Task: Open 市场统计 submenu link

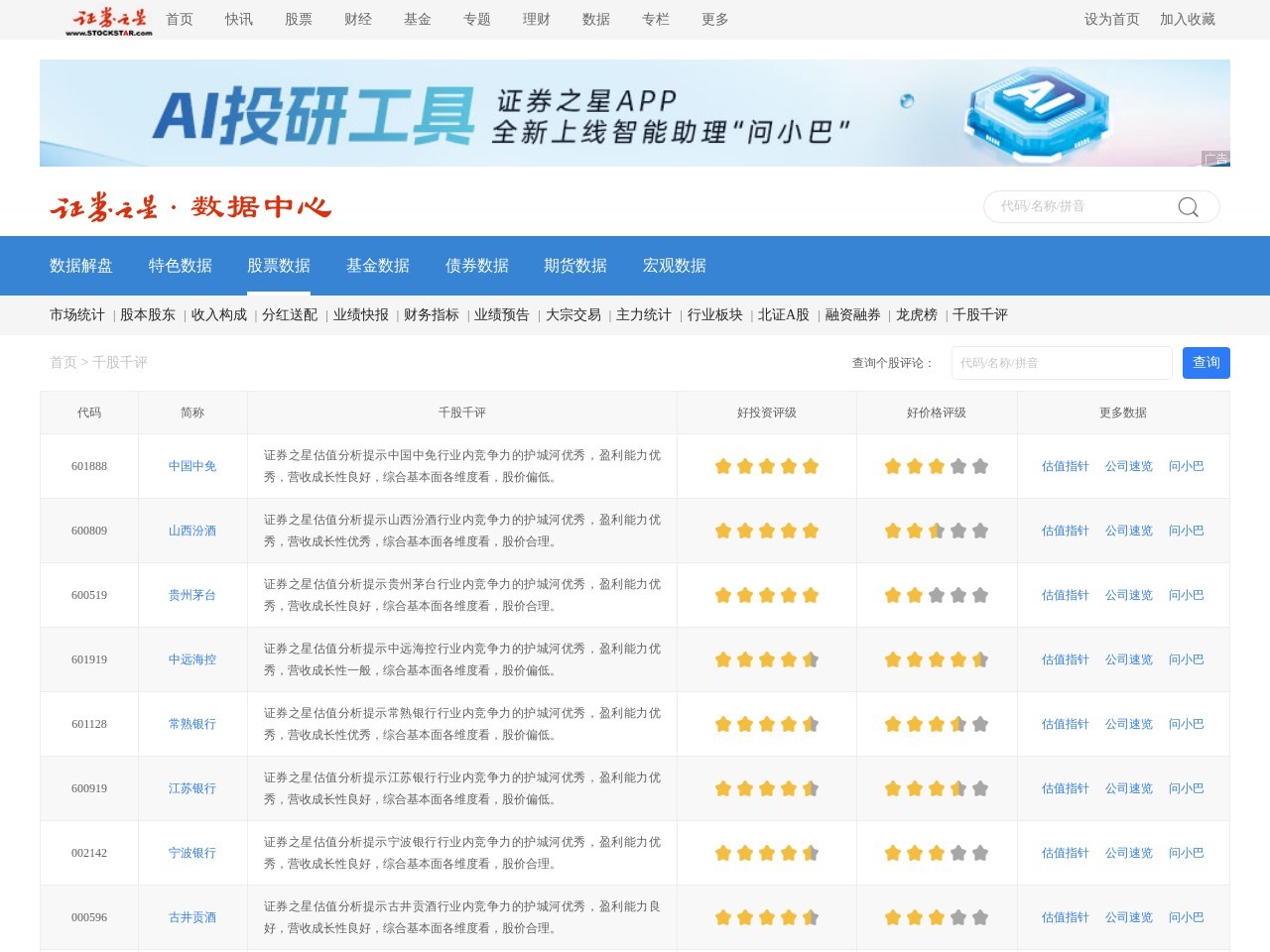Action: coord(77,315)
